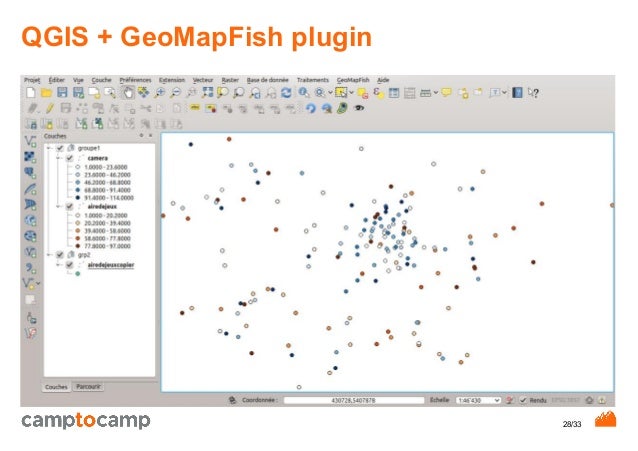This screenshot has width=638, height=451.
Task: Toggle the Rendu render checkbox
Action: 523,401
